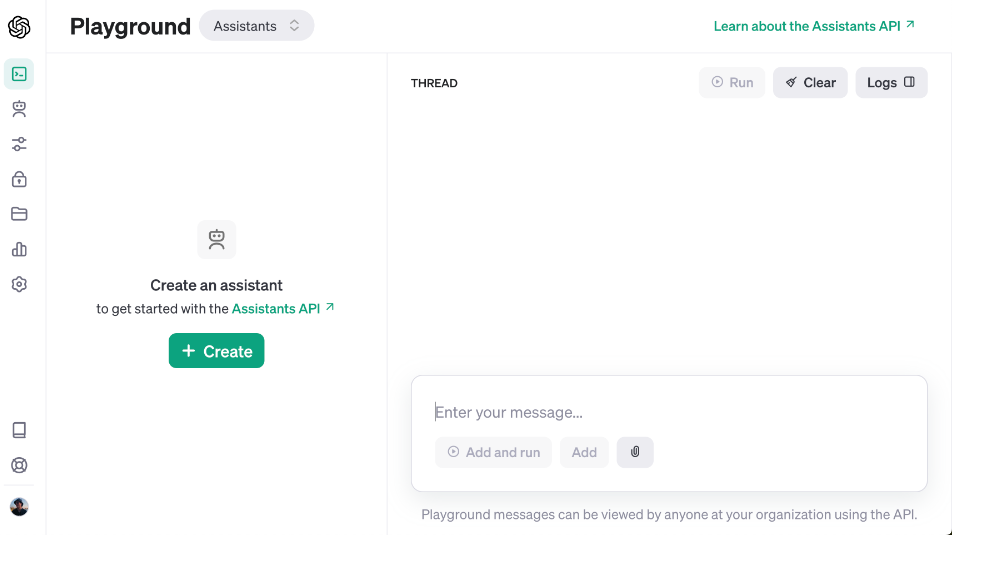Viewport: 986px width, 577px height.
Task: Open the Usage bar chart icon
Action: point(19,249)
